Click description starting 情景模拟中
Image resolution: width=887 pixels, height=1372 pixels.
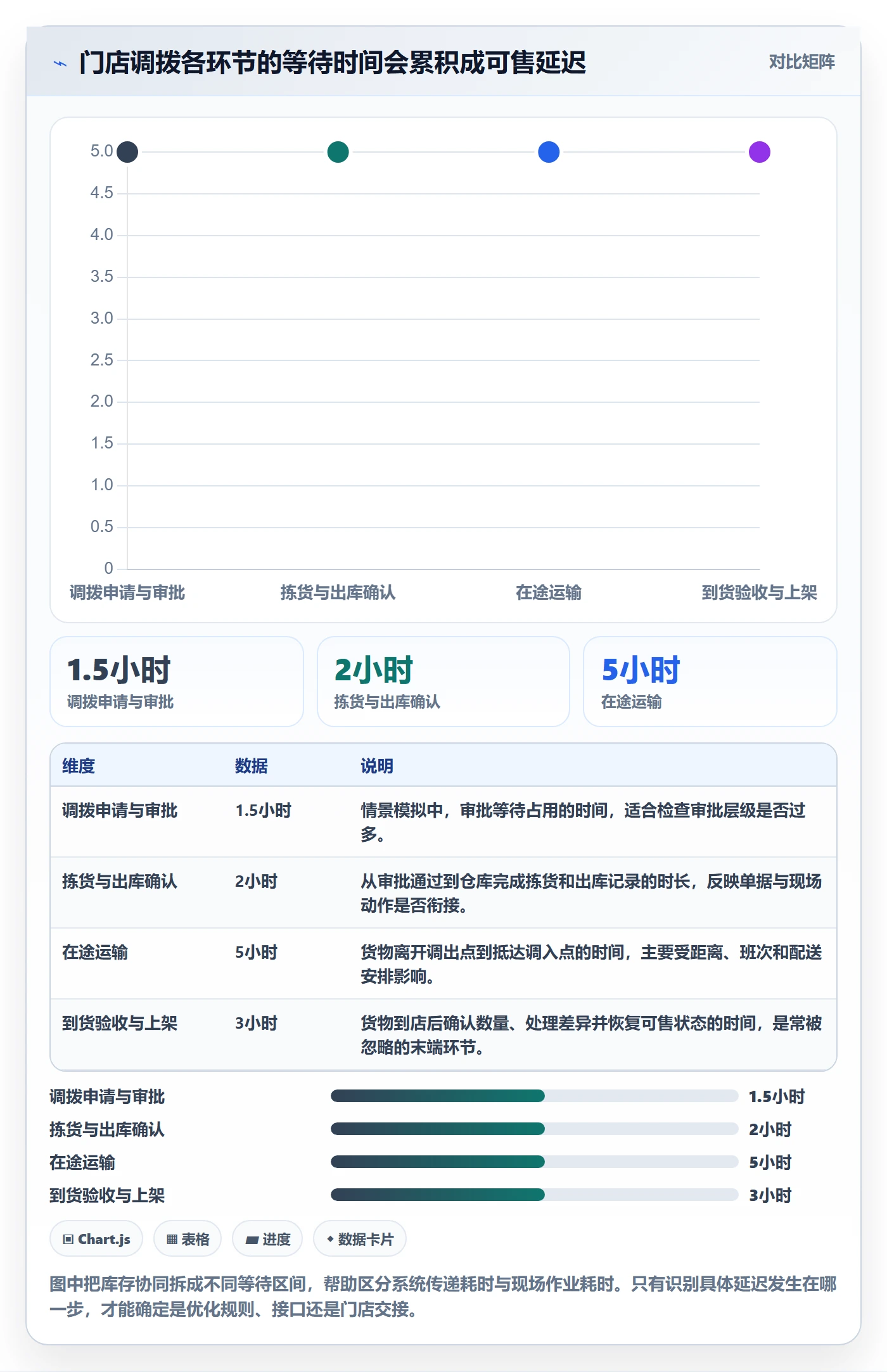(584, 822)
